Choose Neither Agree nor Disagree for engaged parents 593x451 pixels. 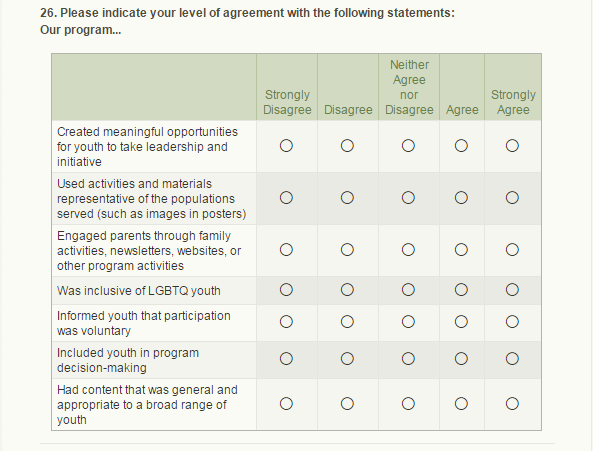point(408,250)
